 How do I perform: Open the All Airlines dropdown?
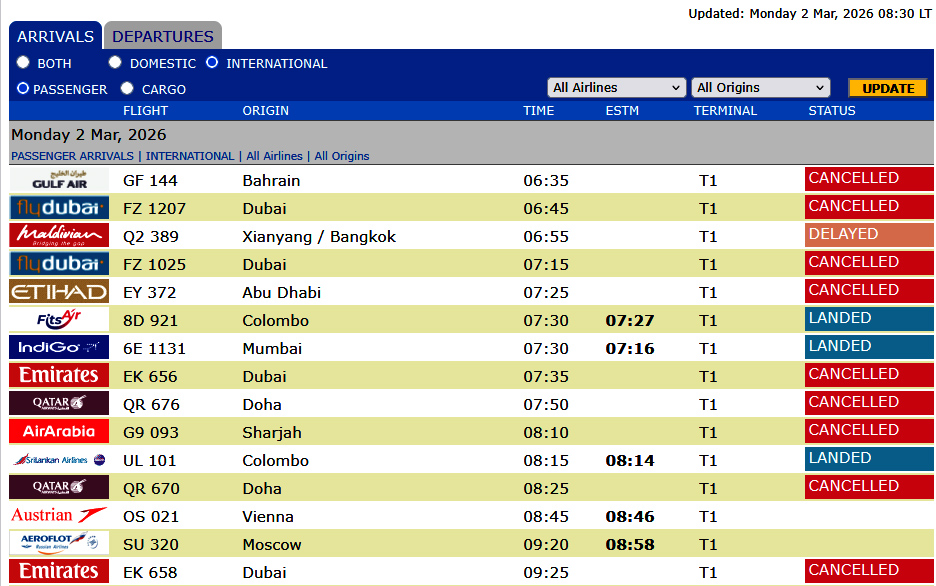[616, 88]
